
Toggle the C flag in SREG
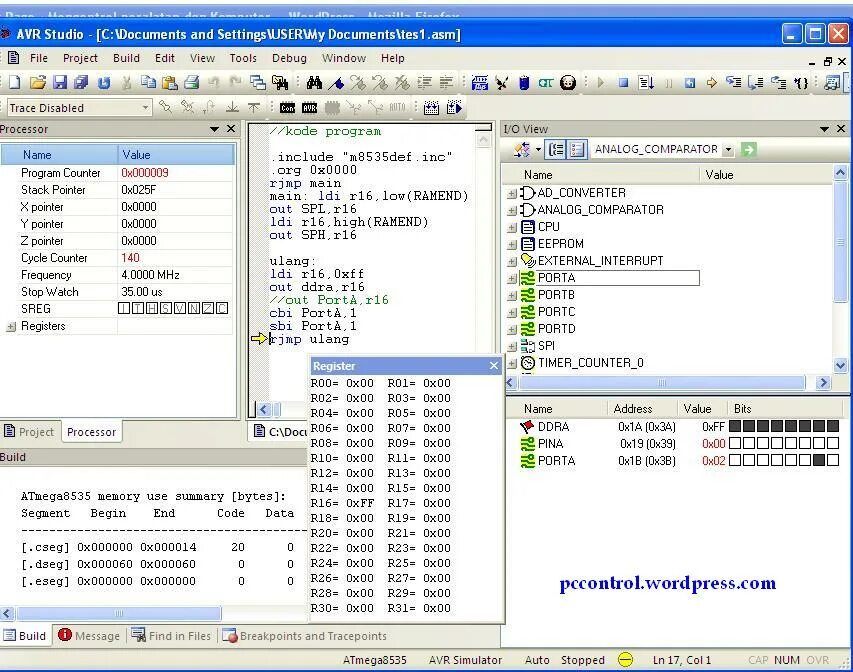[221, 309]
